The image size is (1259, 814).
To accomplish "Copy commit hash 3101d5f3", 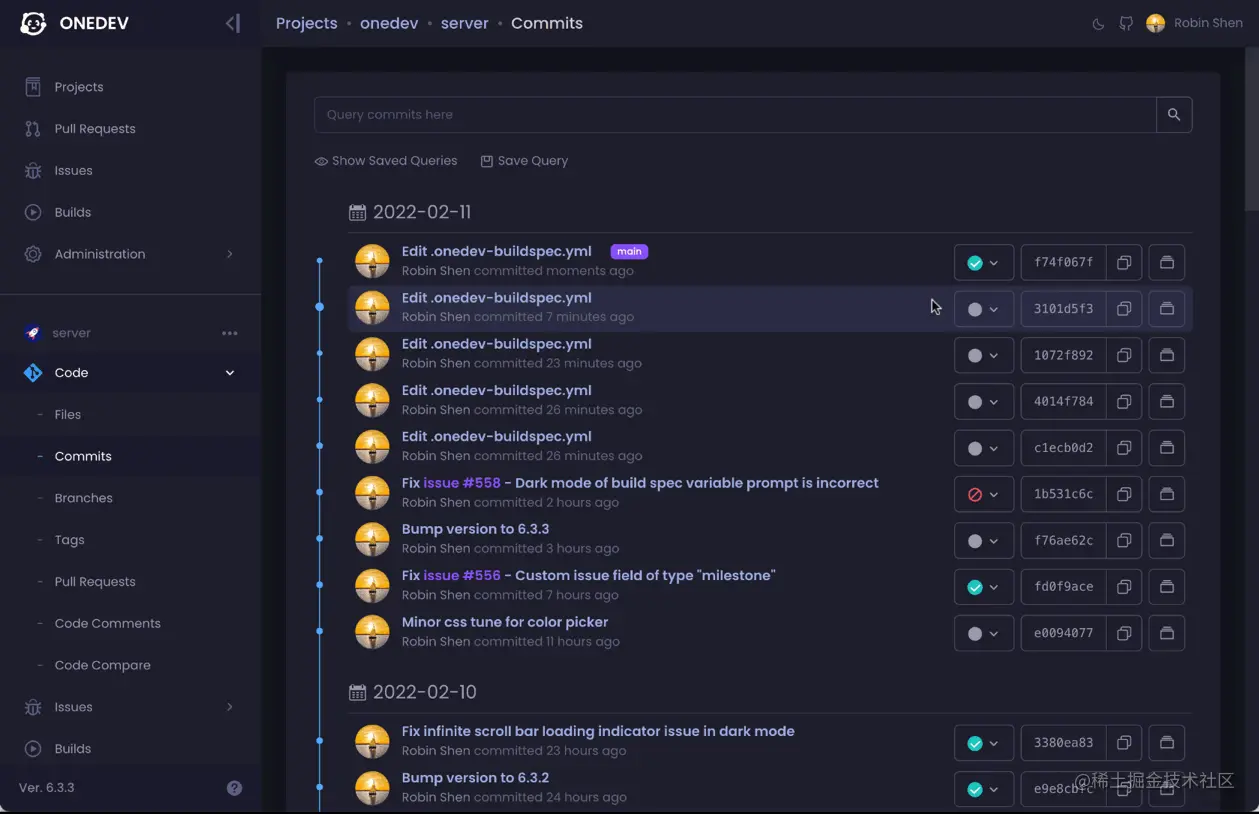I will (x=1124, y=309).
